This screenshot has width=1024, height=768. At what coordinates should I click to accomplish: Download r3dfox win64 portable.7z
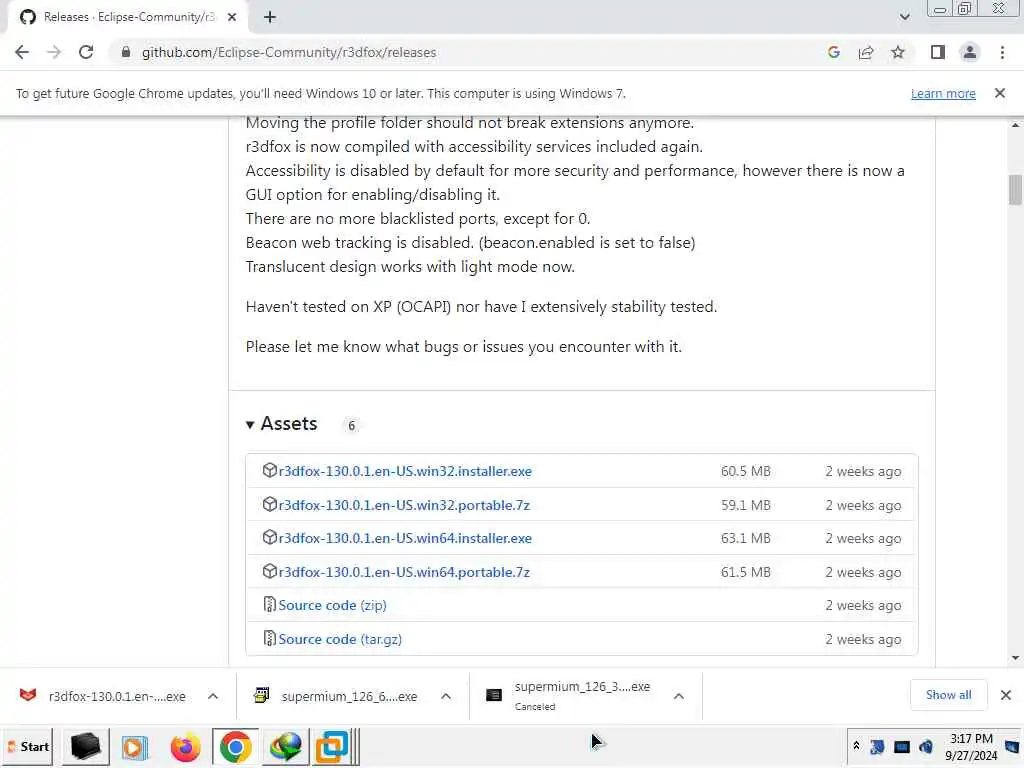point(404,572)
